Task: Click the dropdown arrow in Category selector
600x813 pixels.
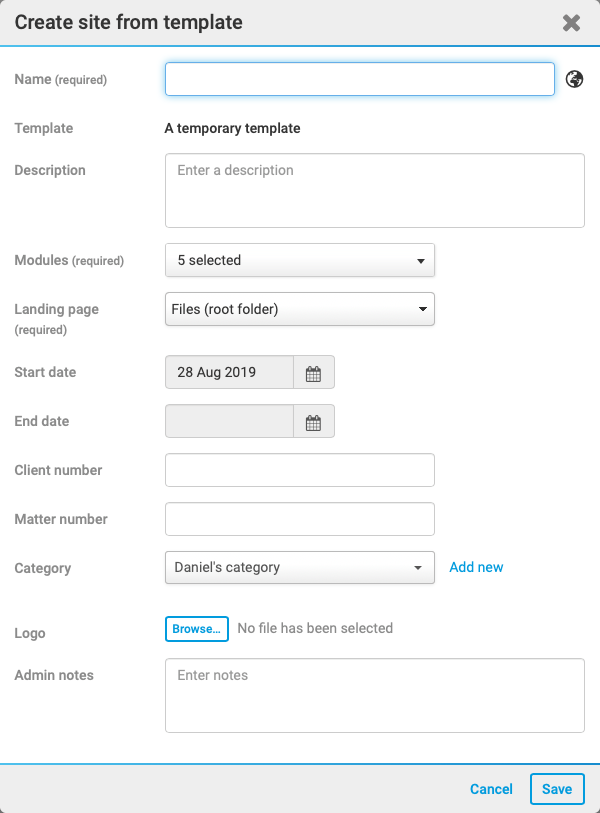Action: [x=418, y=568]
